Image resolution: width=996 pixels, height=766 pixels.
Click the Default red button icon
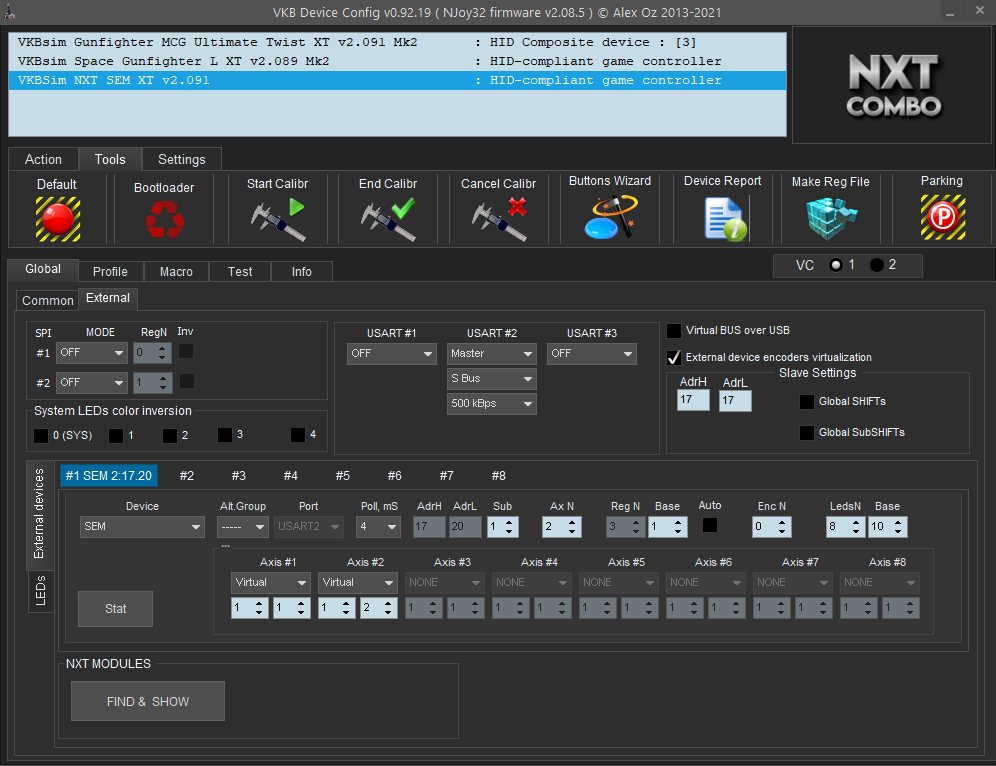[57, 218]
